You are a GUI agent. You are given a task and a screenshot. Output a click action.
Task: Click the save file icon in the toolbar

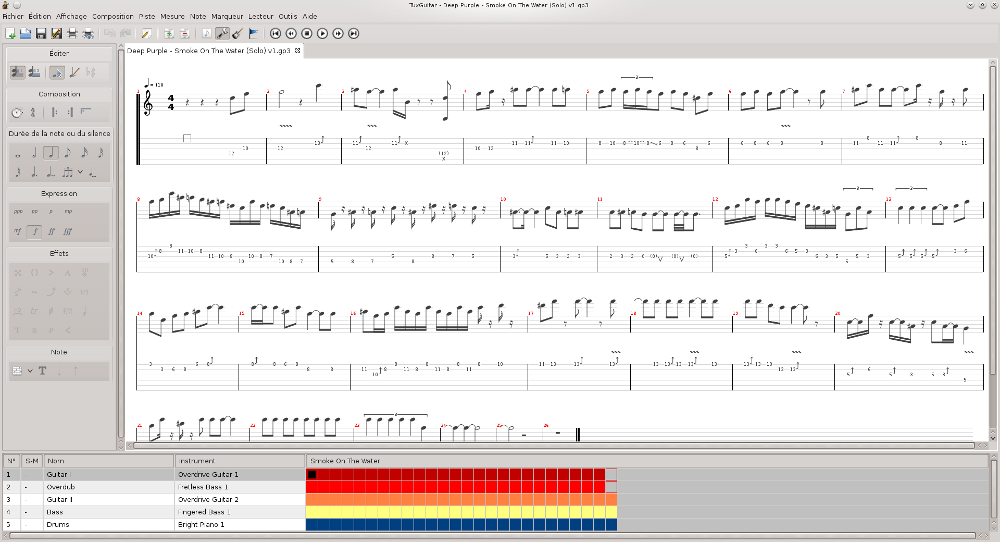click(41, 34)
